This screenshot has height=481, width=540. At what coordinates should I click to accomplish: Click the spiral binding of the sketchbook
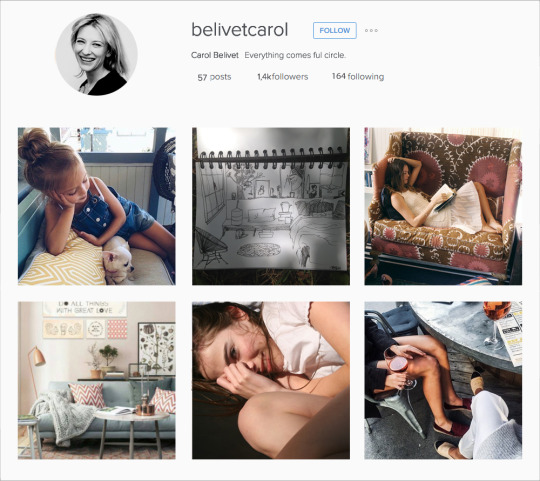pos(273,156)
